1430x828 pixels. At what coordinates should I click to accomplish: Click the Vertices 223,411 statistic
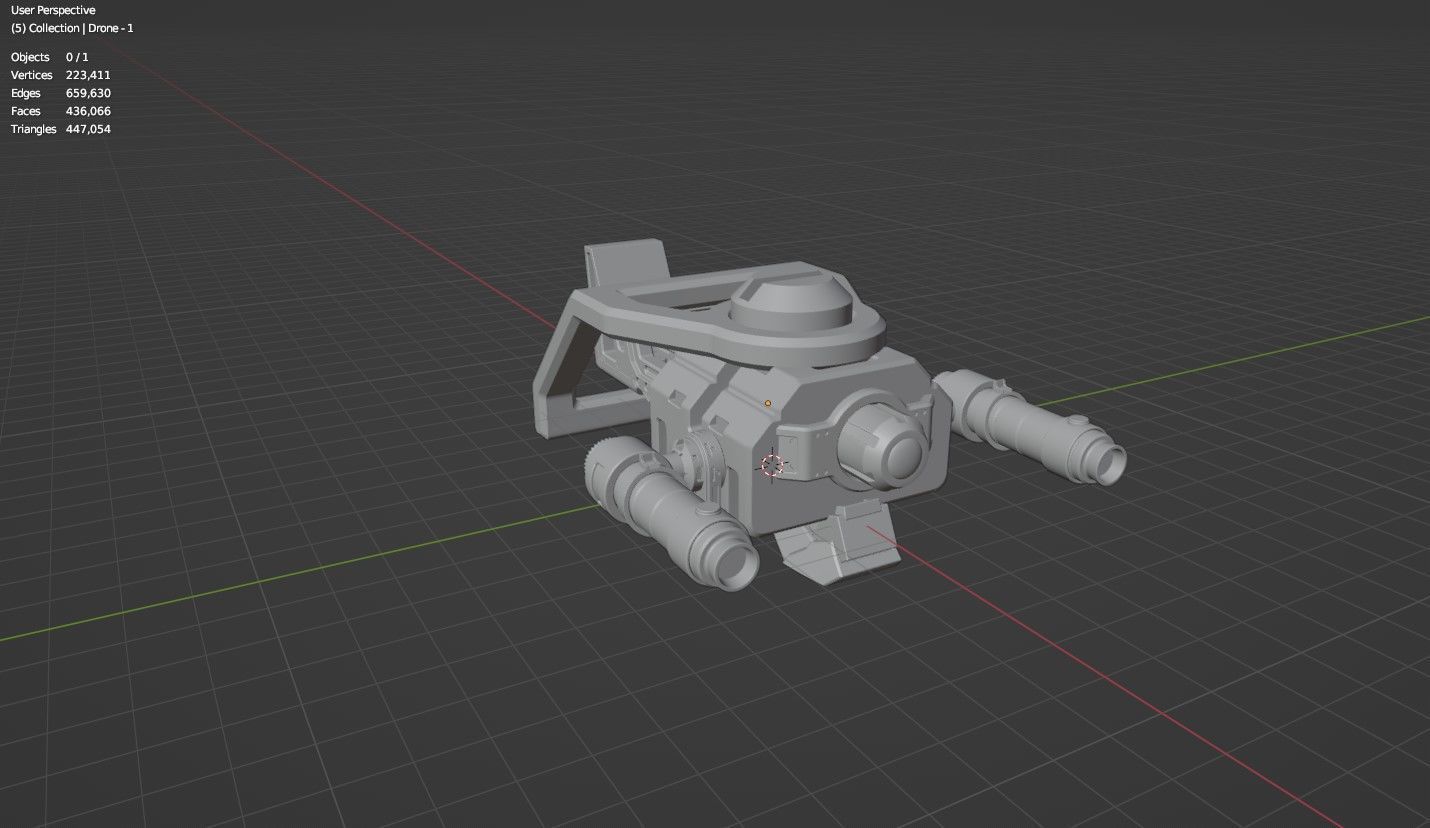point(60,75)
